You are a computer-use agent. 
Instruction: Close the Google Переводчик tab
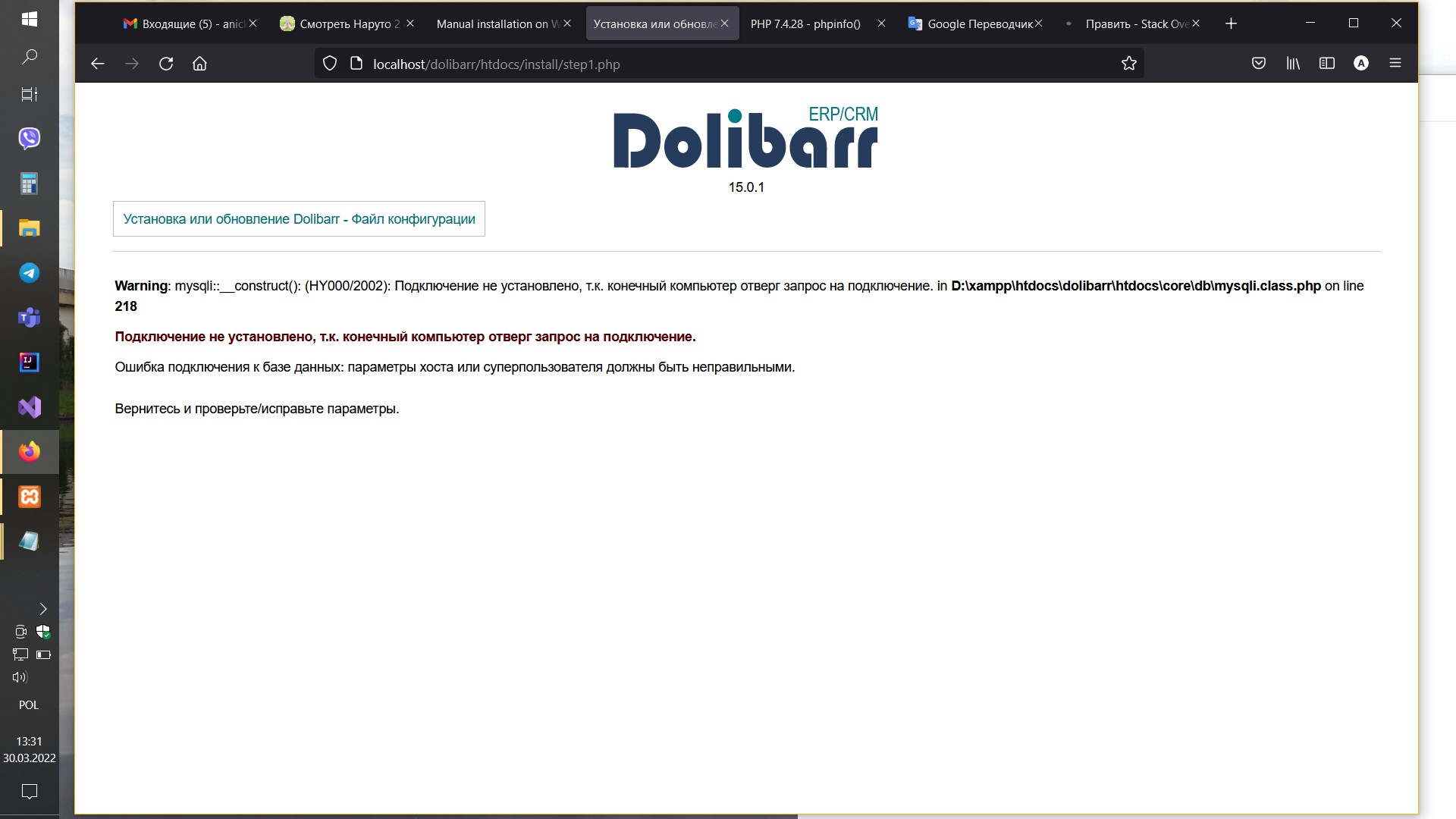1038,24
